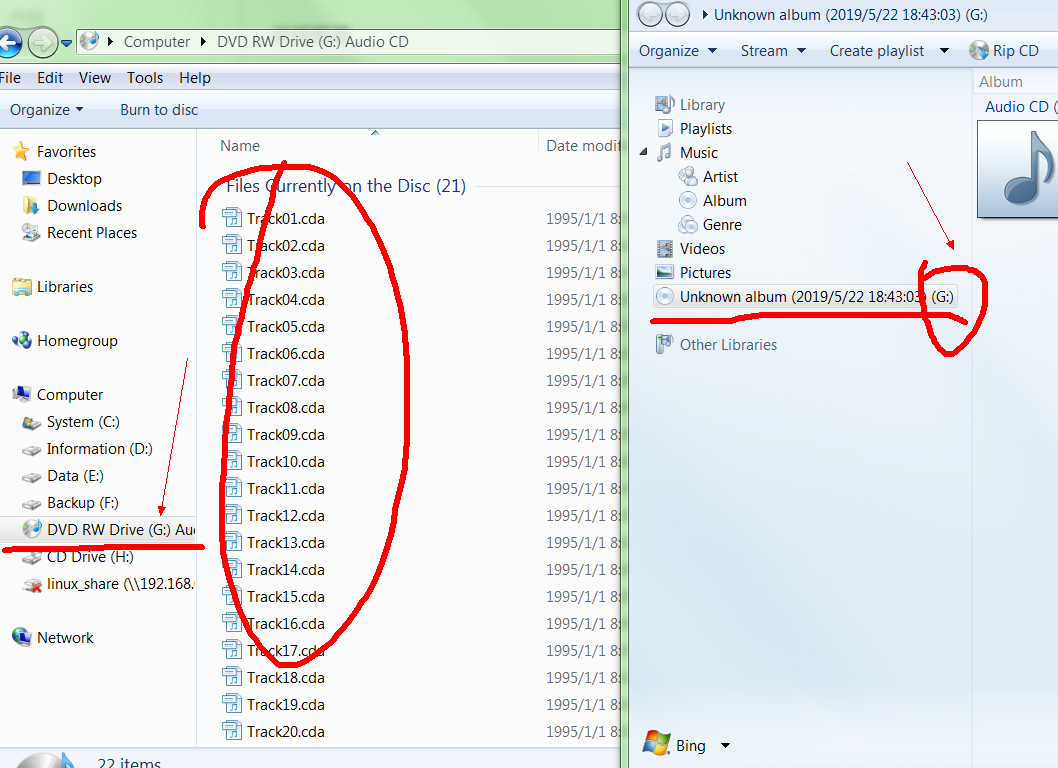Click the Pictures icon in Media Player
Screen dimensions: 1058x768
[x=665, y=272]
